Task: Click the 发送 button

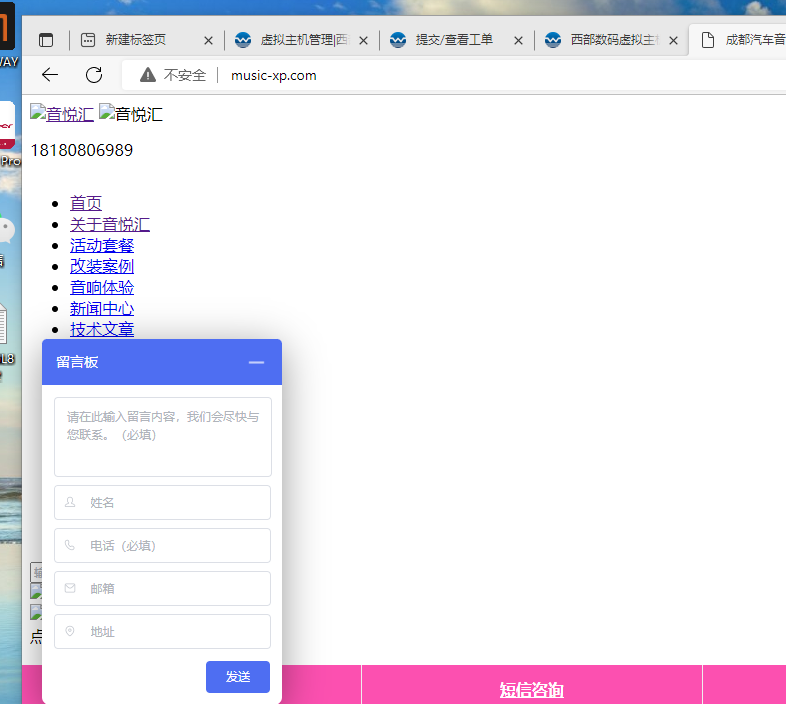Action: [x=238, y=677]
